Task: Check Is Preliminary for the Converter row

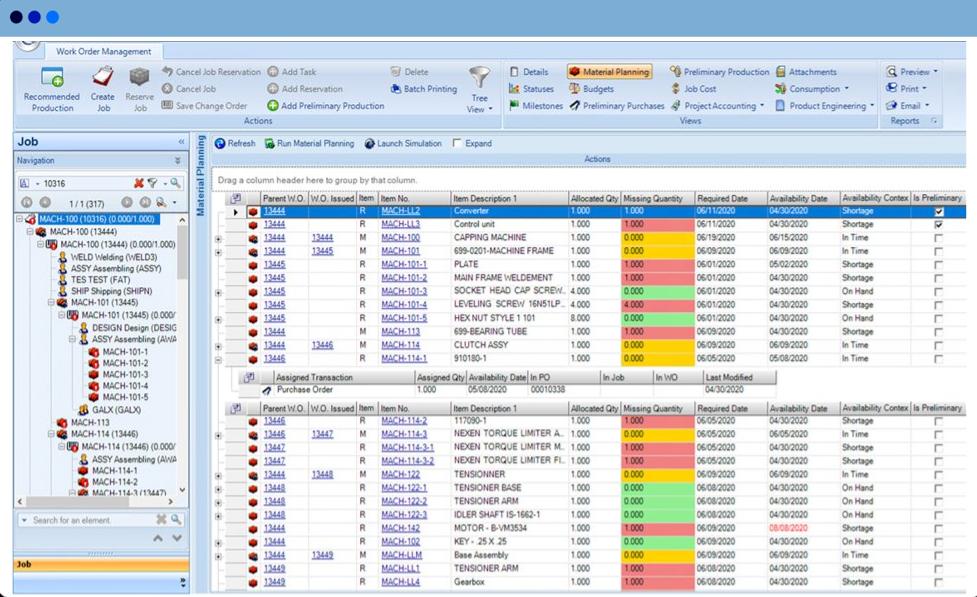Action: click(x=938, y=210)
